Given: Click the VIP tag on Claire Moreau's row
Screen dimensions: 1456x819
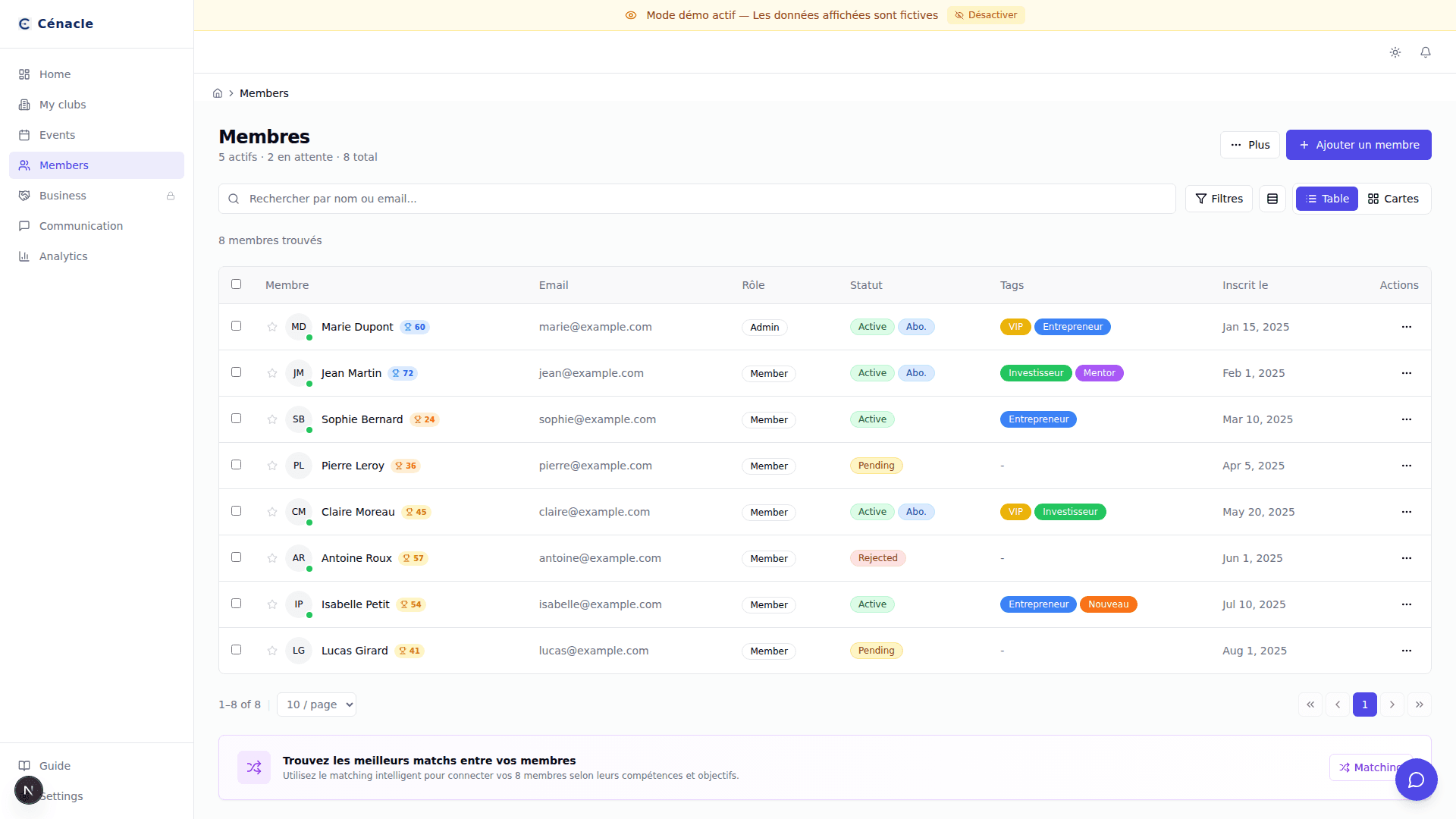Looking at the screenshot, I should tap(1015, 512).
